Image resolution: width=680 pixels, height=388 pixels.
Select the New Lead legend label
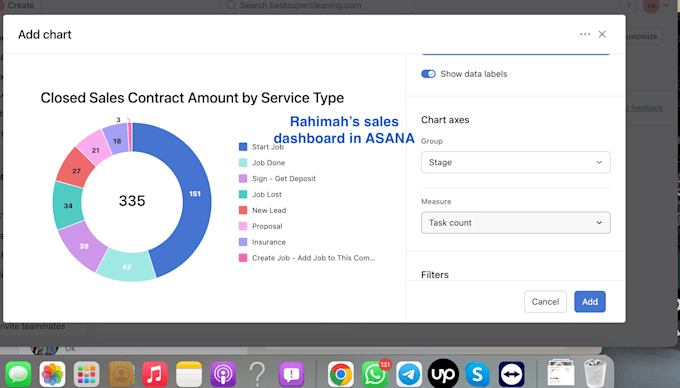[x=269, y=210]
